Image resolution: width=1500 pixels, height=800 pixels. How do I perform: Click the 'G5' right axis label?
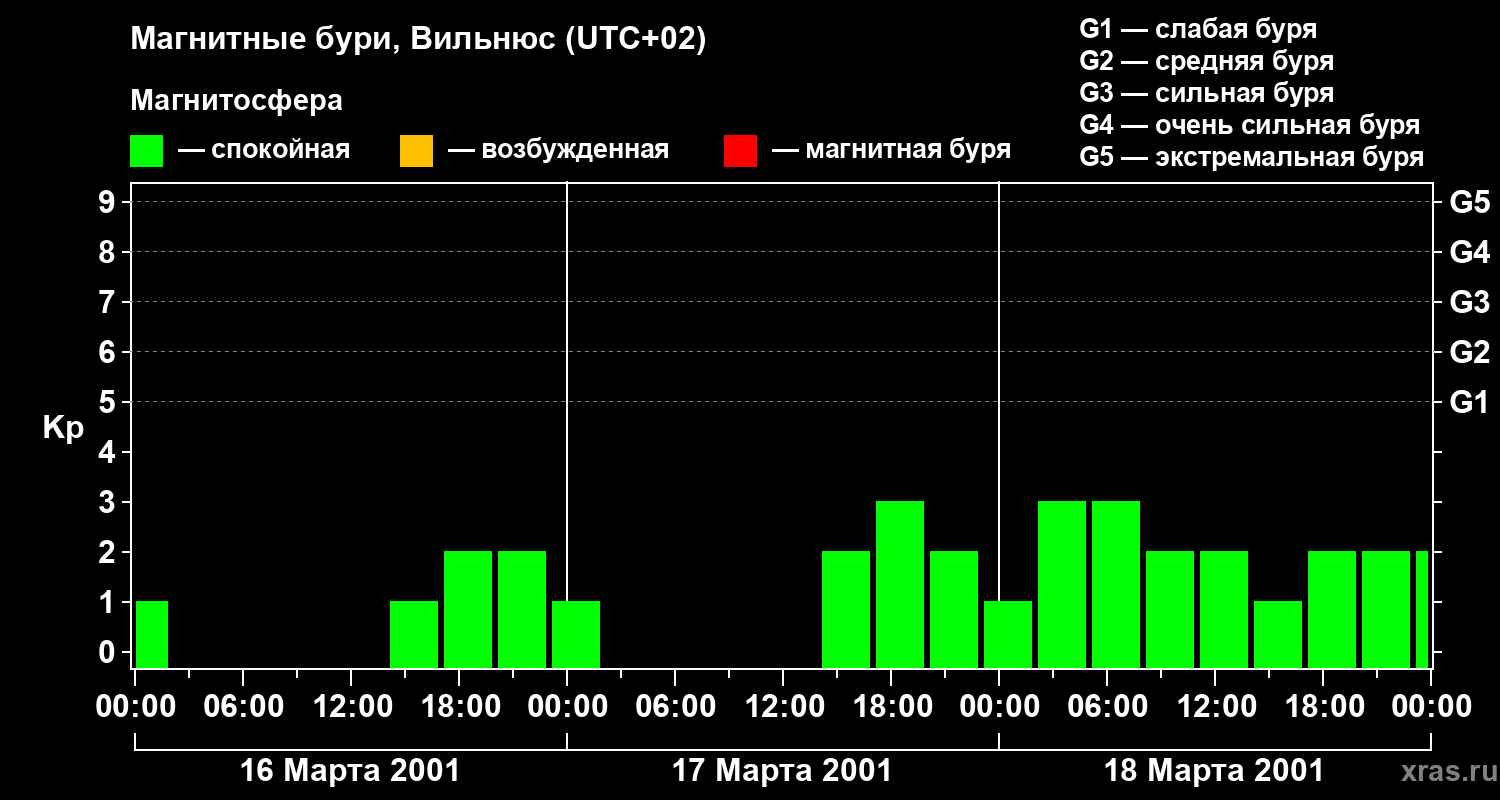(1469, 202)
